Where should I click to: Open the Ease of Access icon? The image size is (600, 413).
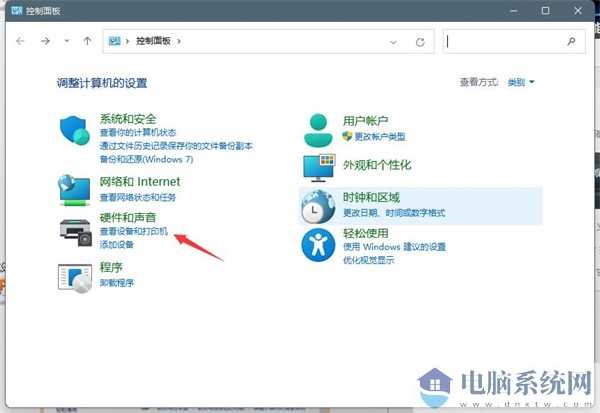pos(318,245)
